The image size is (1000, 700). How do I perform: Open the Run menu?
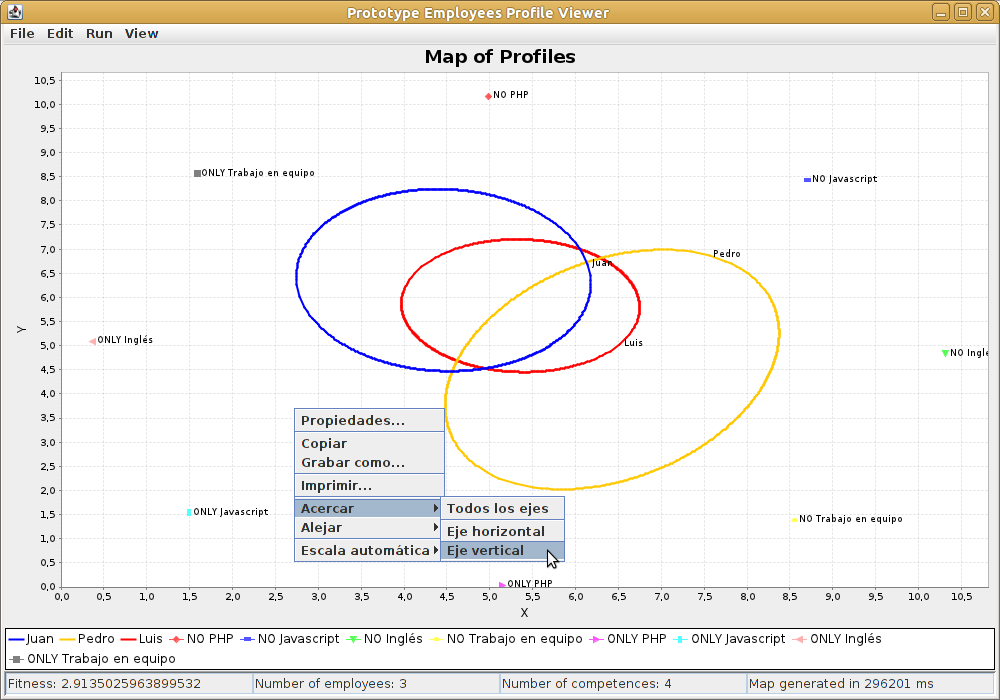99,34
